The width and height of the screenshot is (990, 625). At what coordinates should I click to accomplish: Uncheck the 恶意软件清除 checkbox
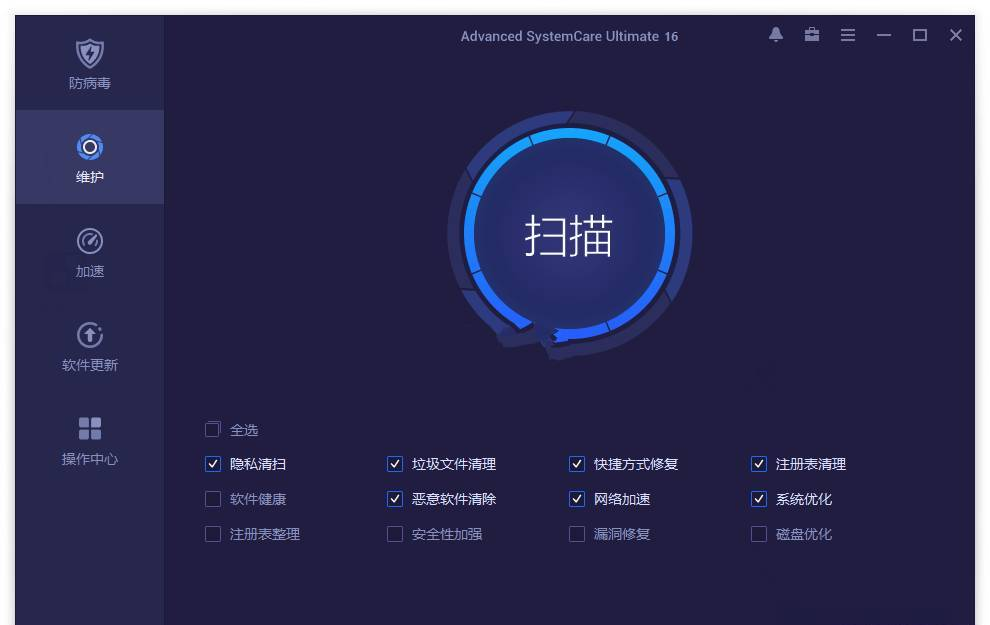click(x=394, y=499)
